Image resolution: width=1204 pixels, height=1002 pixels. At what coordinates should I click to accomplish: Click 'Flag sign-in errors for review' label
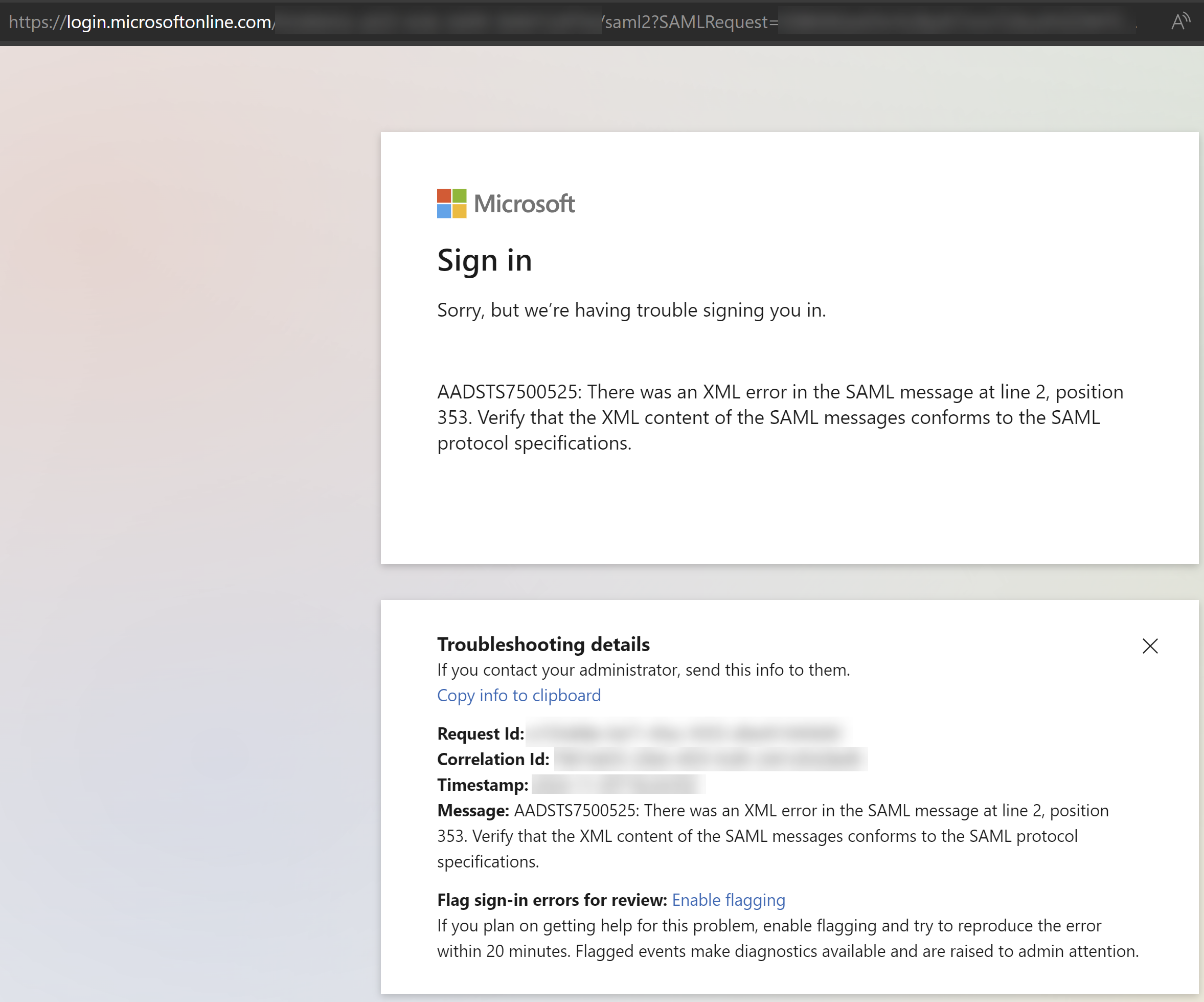point(552,900)
